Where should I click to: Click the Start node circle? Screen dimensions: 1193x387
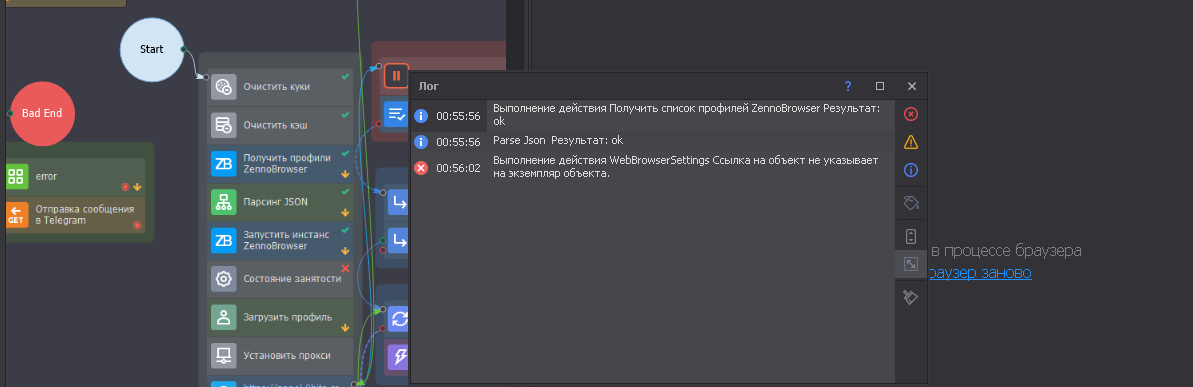pyautogui.click(x=152, y=49)
